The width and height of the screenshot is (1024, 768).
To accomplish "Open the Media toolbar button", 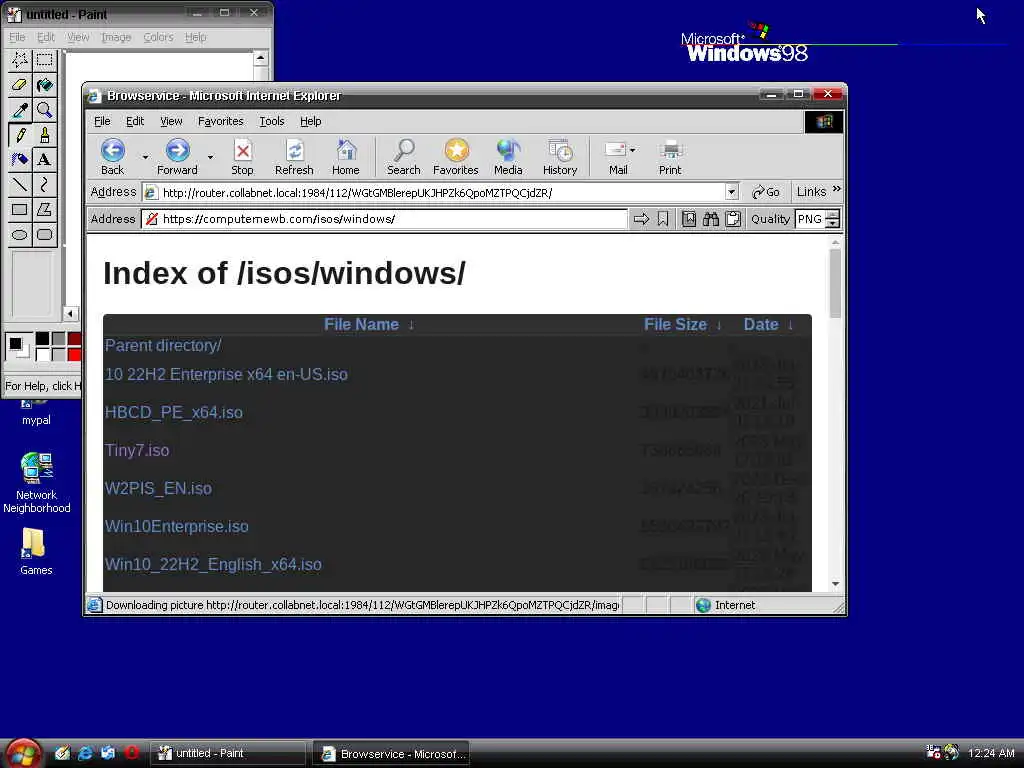I will point(508,157).
